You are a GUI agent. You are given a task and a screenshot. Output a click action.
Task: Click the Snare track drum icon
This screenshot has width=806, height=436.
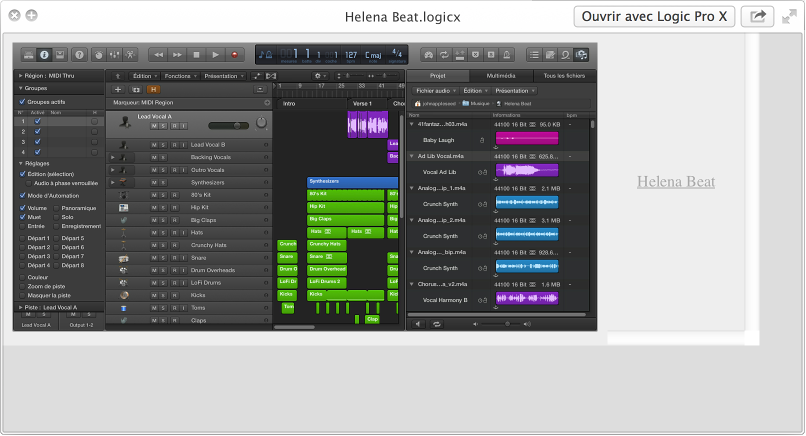tap(123, 258)
